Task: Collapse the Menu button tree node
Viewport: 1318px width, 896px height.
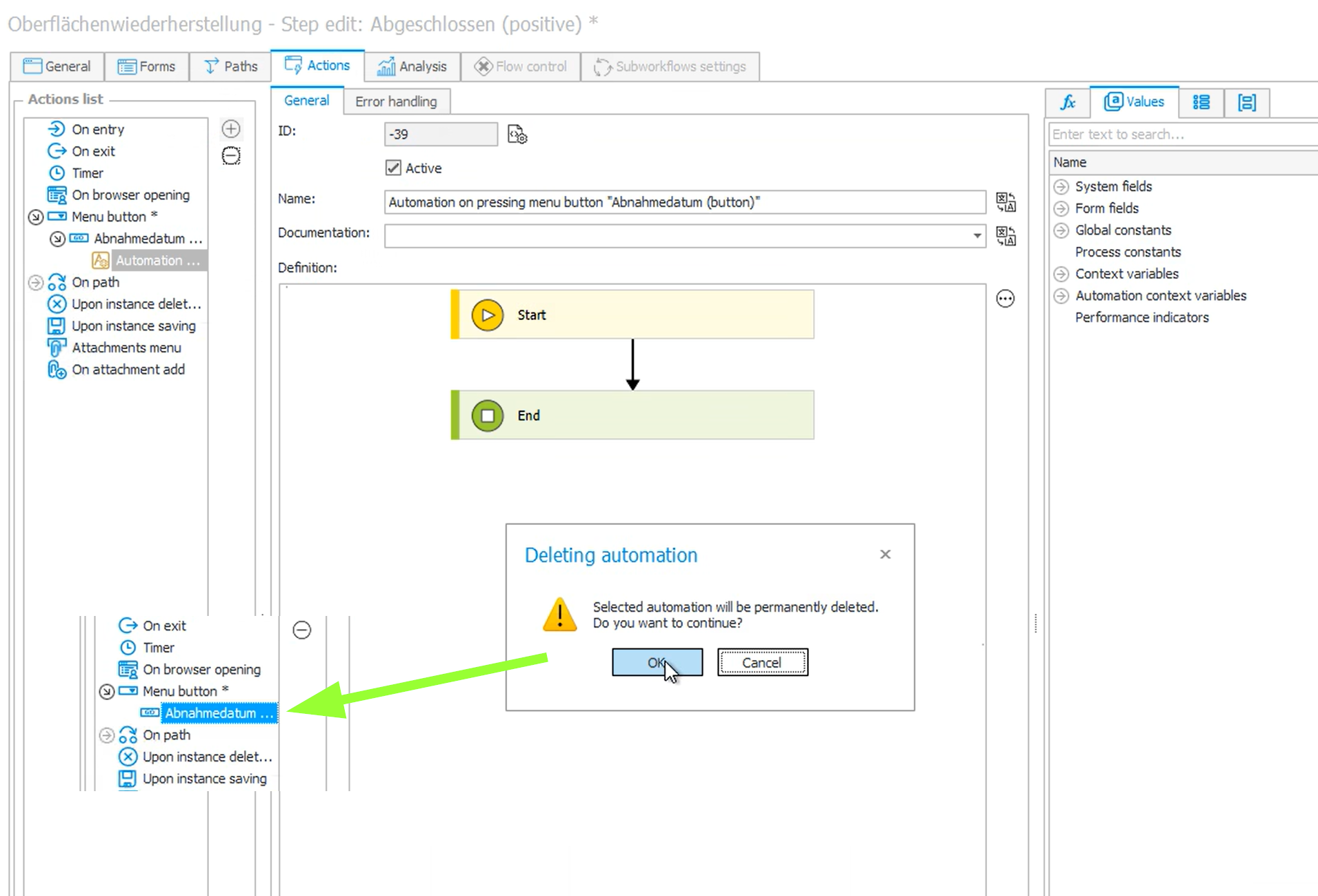Action: click(36, 217)
